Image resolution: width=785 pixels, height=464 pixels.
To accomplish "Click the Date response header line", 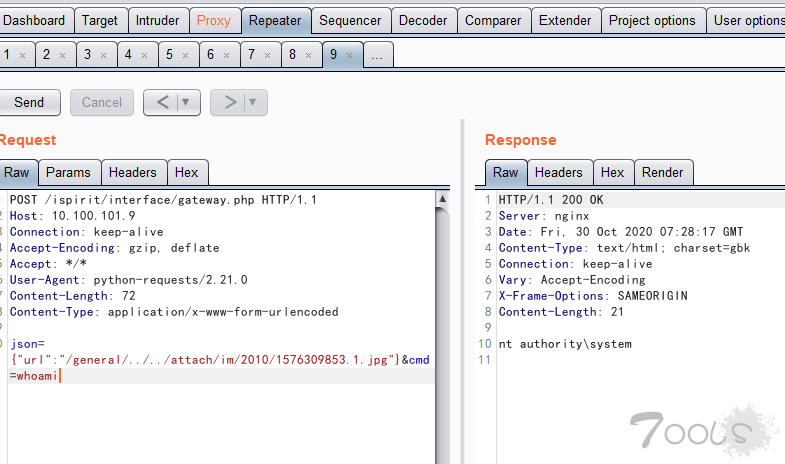I will tap(621, 232).
